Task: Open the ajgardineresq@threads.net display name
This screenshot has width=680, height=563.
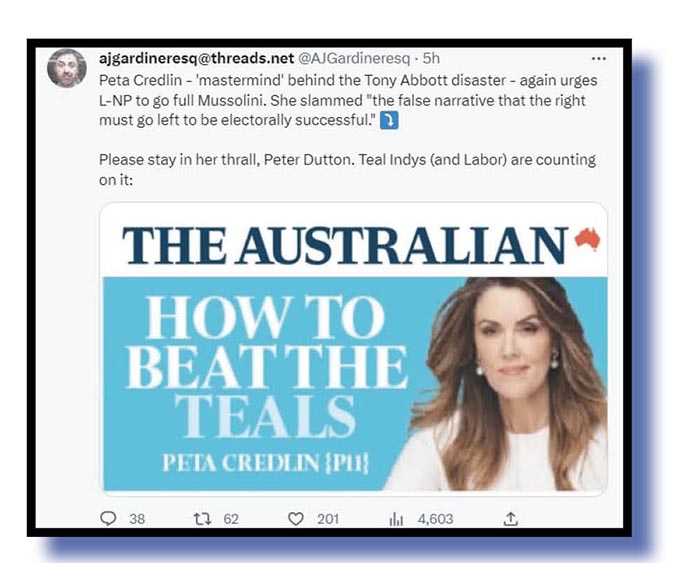Action: [x=196, y=58]
